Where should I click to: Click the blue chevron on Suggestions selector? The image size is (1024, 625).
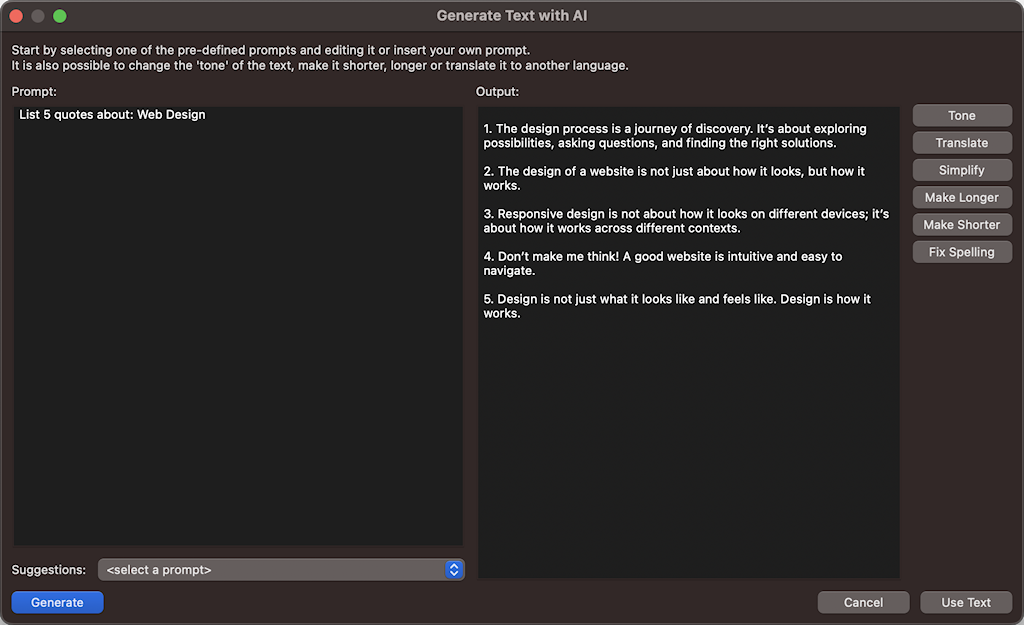pyautogui.click(x=454, y=570)
